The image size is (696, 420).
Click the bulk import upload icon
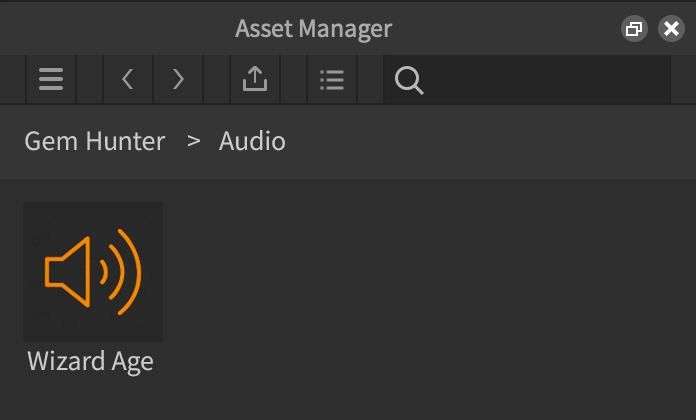[255, 80]
